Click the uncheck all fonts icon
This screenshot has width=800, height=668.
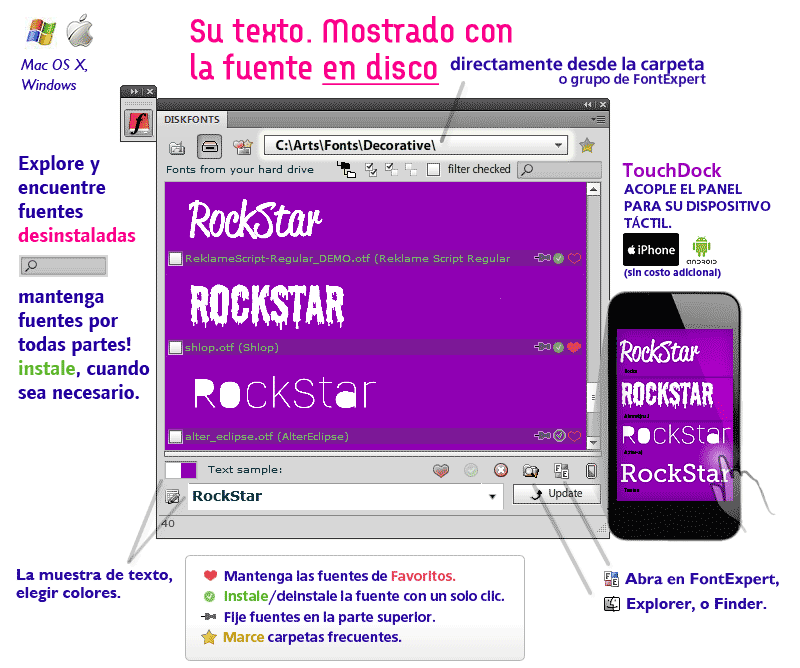click(x=411, y=169)
